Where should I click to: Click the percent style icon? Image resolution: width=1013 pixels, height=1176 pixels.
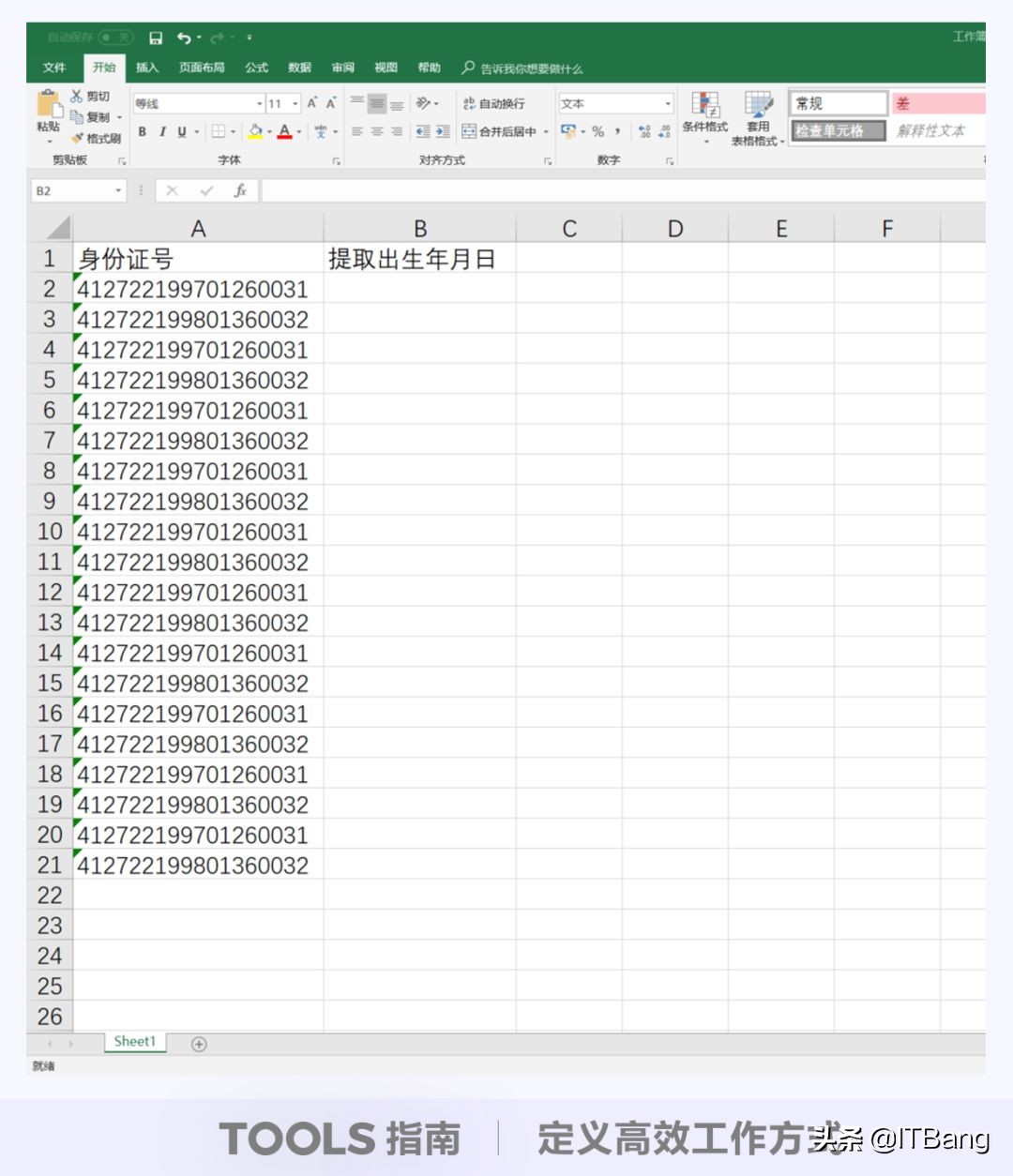point(597,131)
